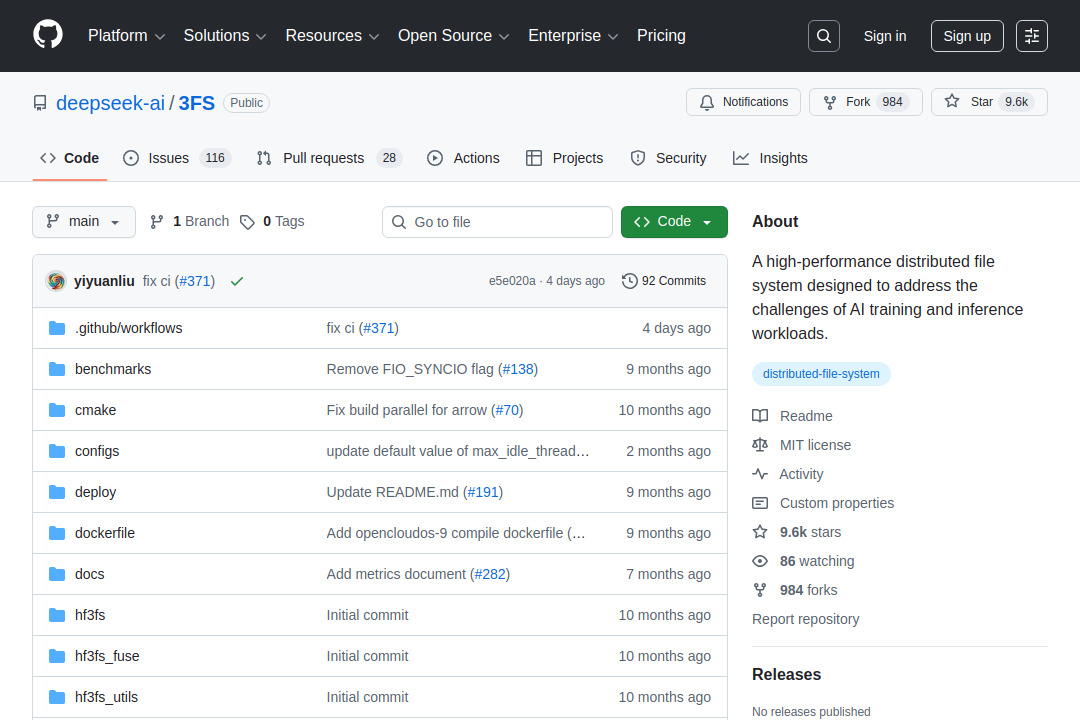Viewport: 1080px width, 720px height.
Task: Click the fork icon next to Fork count
Action: 829,101
